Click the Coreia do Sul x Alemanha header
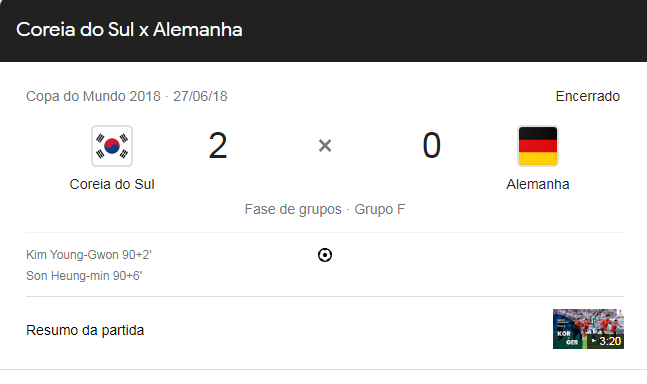The width and height of the screenshot is (647, 384). (x=129, y=30)
